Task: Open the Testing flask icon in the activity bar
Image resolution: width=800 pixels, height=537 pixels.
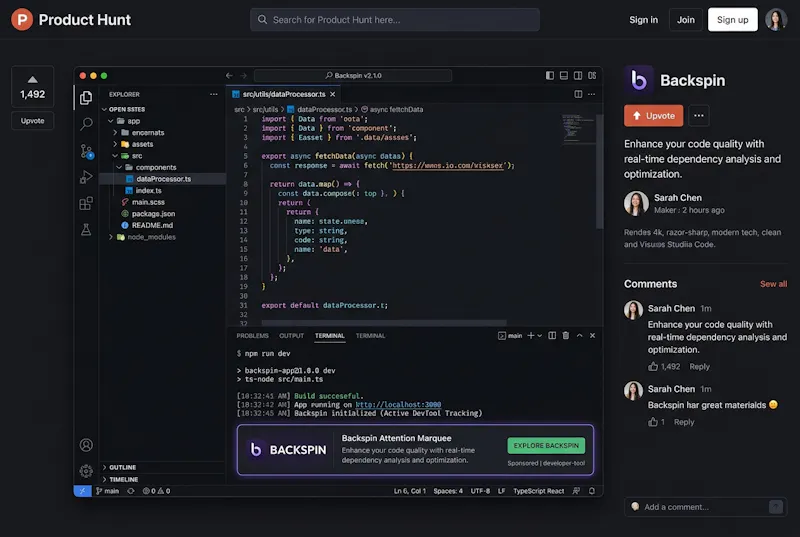Action: pyautogui.click(x=86, y=229)
